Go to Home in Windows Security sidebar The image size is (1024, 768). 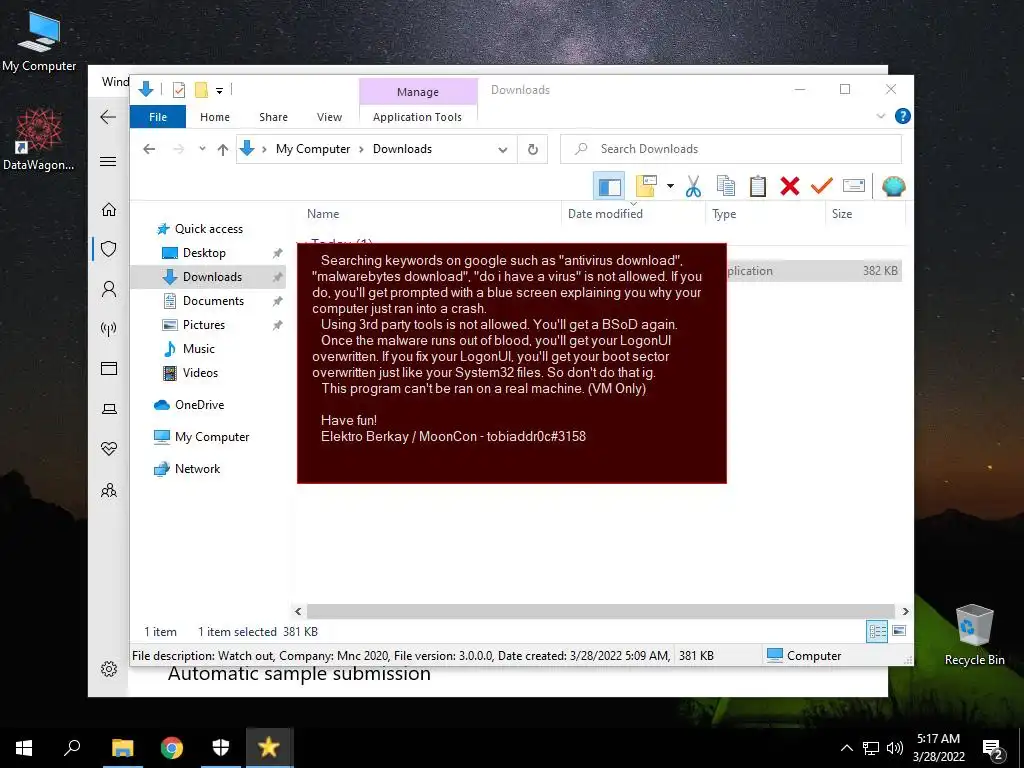point(108,209)
